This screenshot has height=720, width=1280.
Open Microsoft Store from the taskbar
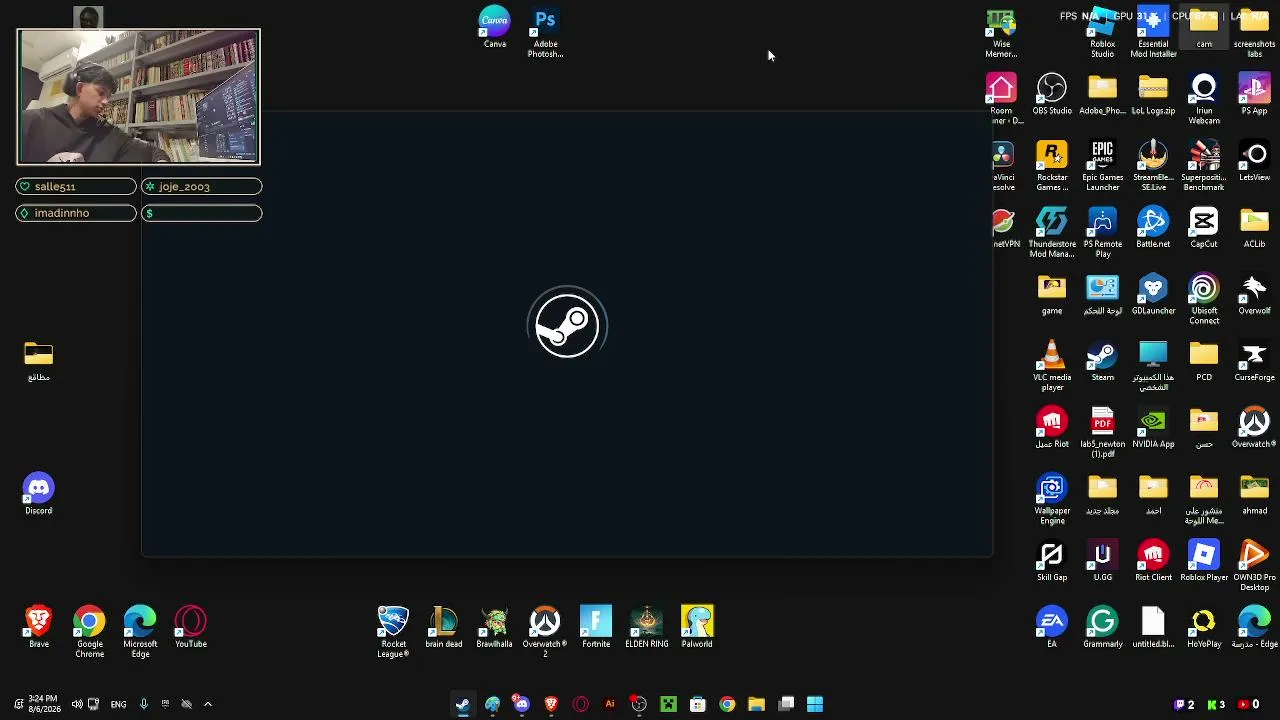click(698, 704)
